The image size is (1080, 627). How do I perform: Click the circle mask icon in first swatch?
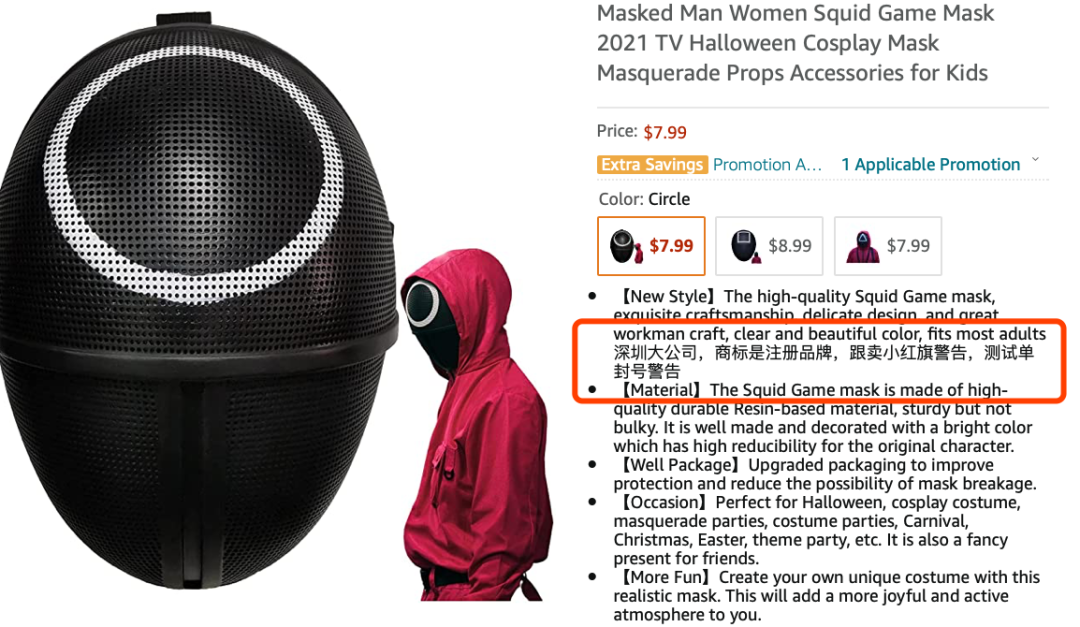coord(625,247)
